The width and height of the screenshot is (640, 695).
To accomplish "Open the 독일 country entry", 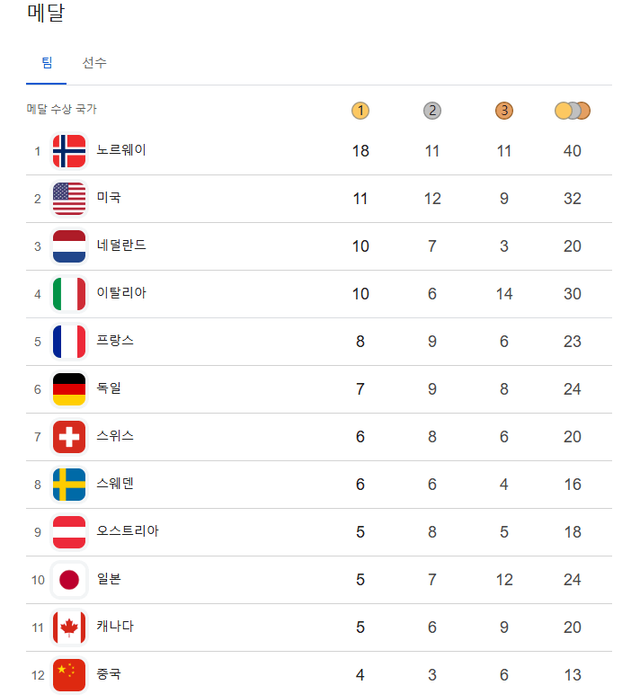I will click(x=109, y=388).
